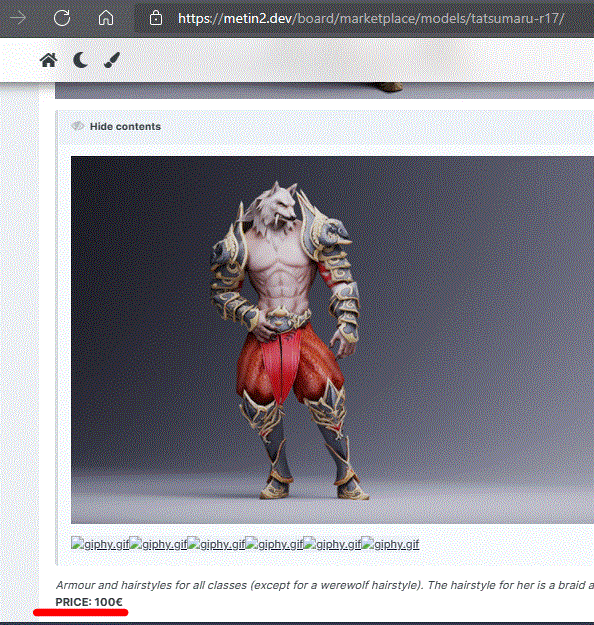Open the fourth giphy.gif link

click(x=274, y=544)
